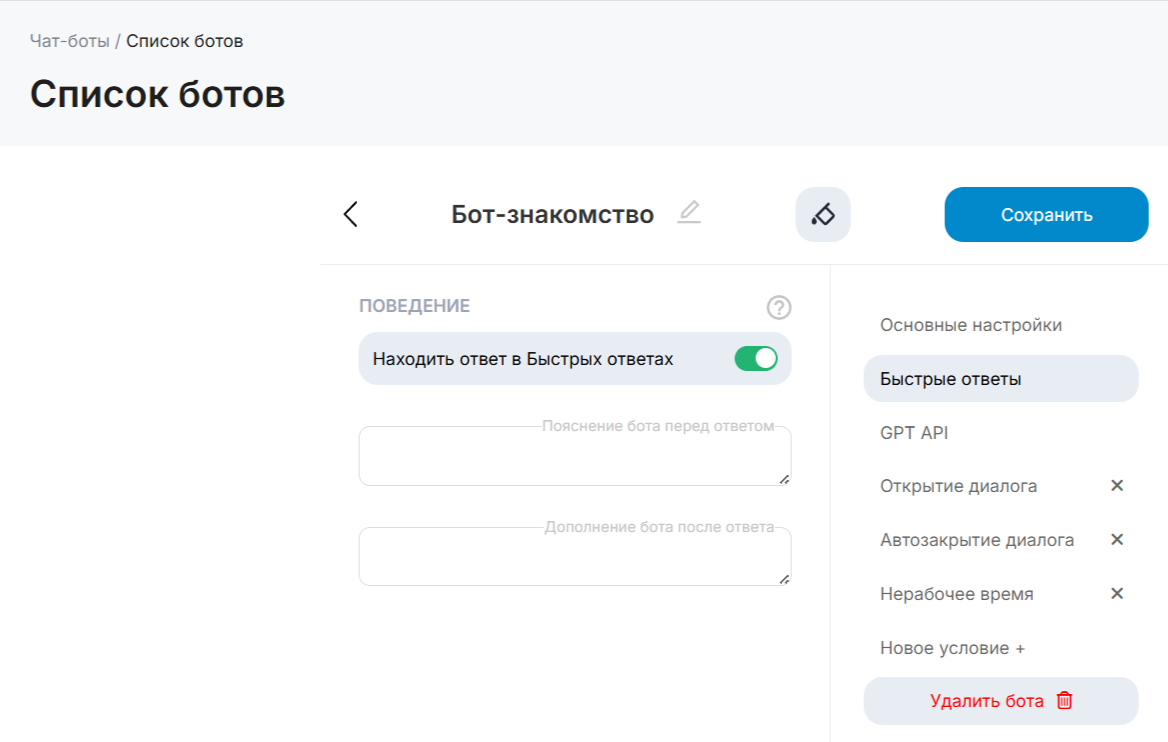Screen dimensions: 1168x742
Task: Go to Автозакрытие диалога settings
Action: tap(976, 540)
